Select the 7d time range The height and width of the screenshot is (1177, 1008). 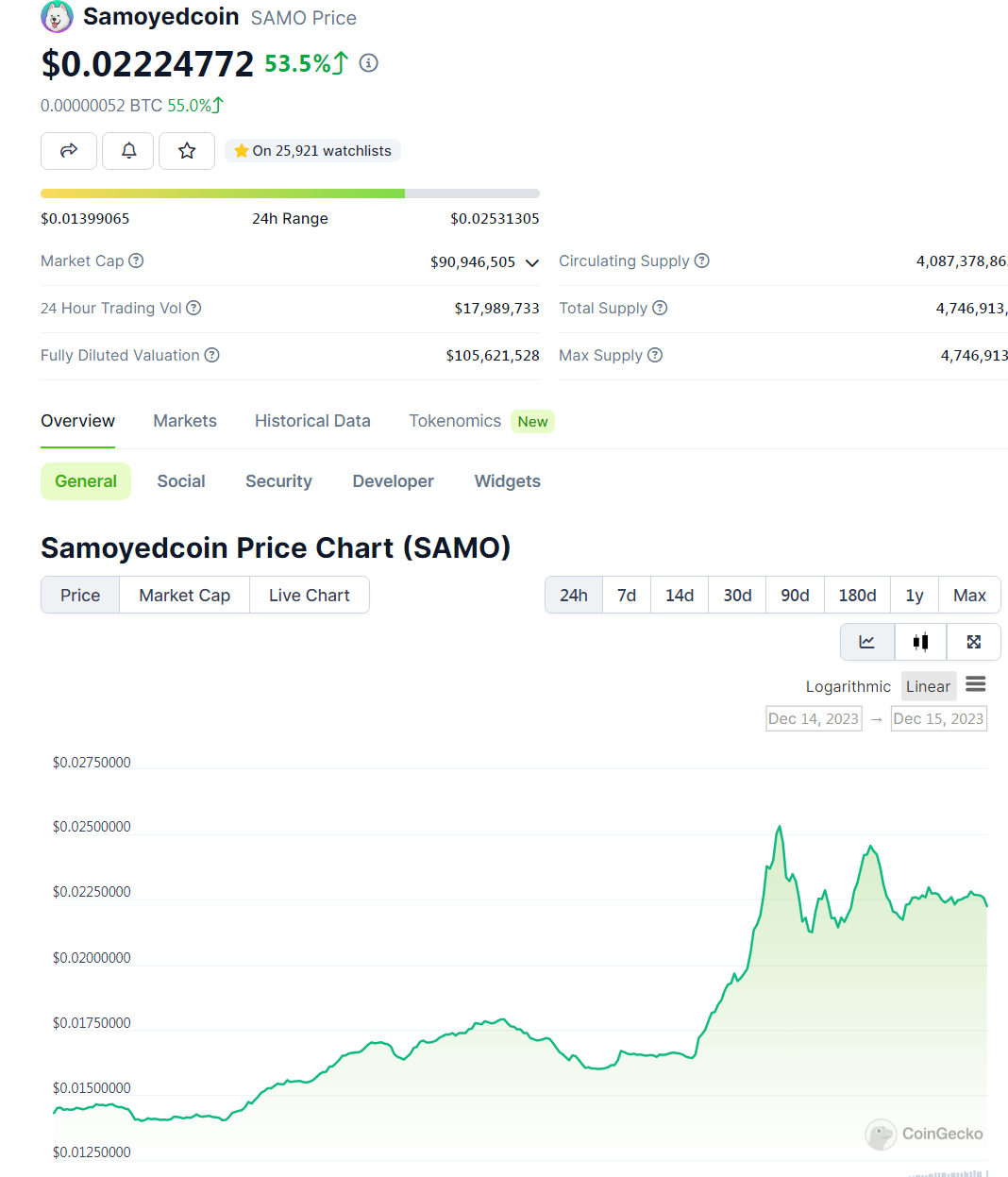coord(627,596)
